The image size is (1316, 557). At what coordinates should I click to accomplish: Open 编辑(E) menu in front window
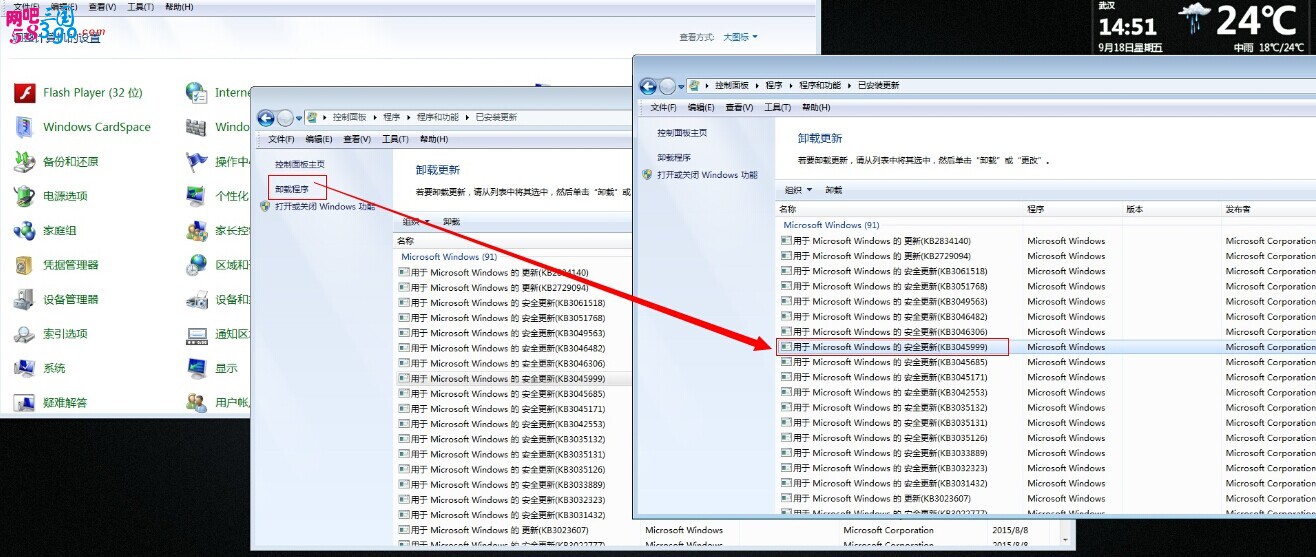pyautogui.click(x=700, y=108)
